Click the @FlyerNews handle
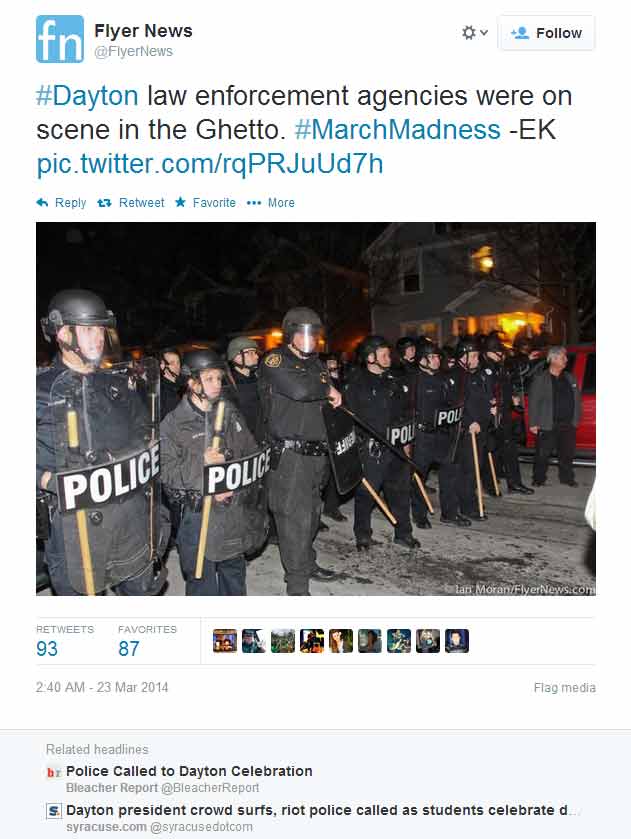This screenshot has width=631, height=839. [x=133, y=51]
